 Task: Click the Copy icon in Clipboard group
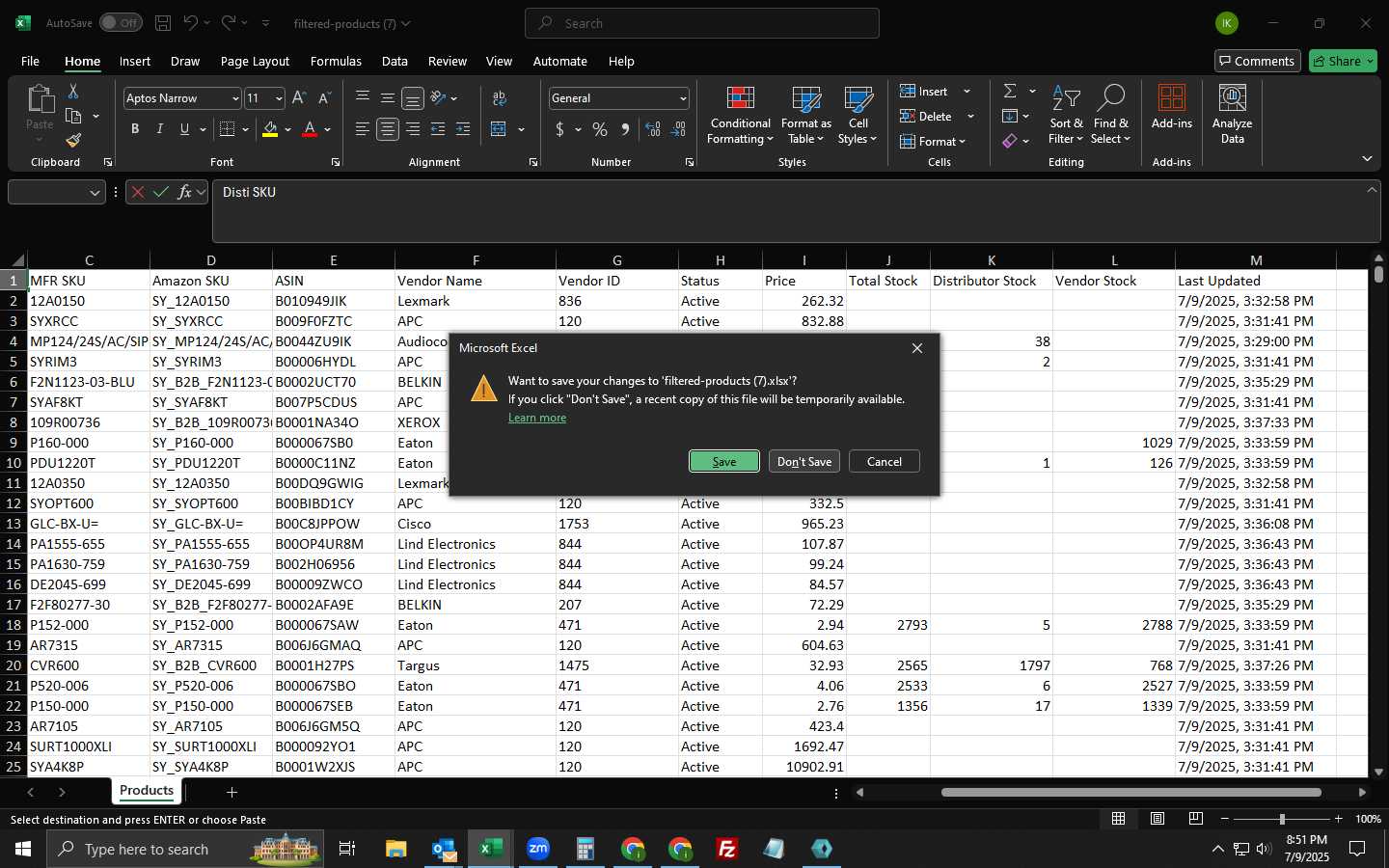click(x=73, y=116)
